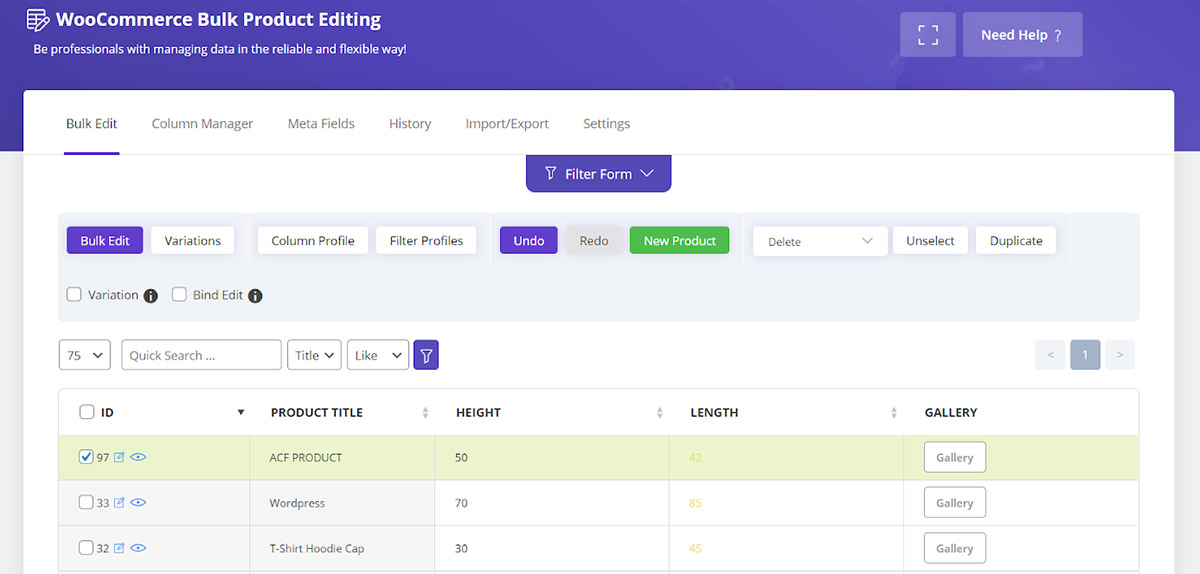Open edit icon for product ID 32

coord(119,548)
